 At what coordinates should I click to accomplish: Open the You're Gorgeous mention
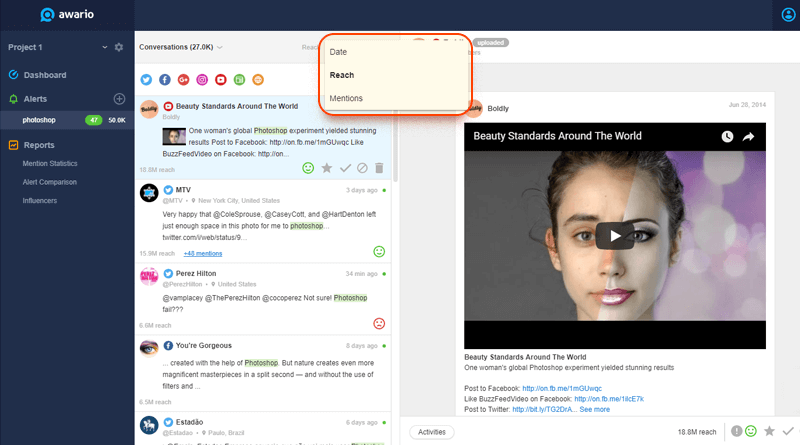click(x=263, y=373)
